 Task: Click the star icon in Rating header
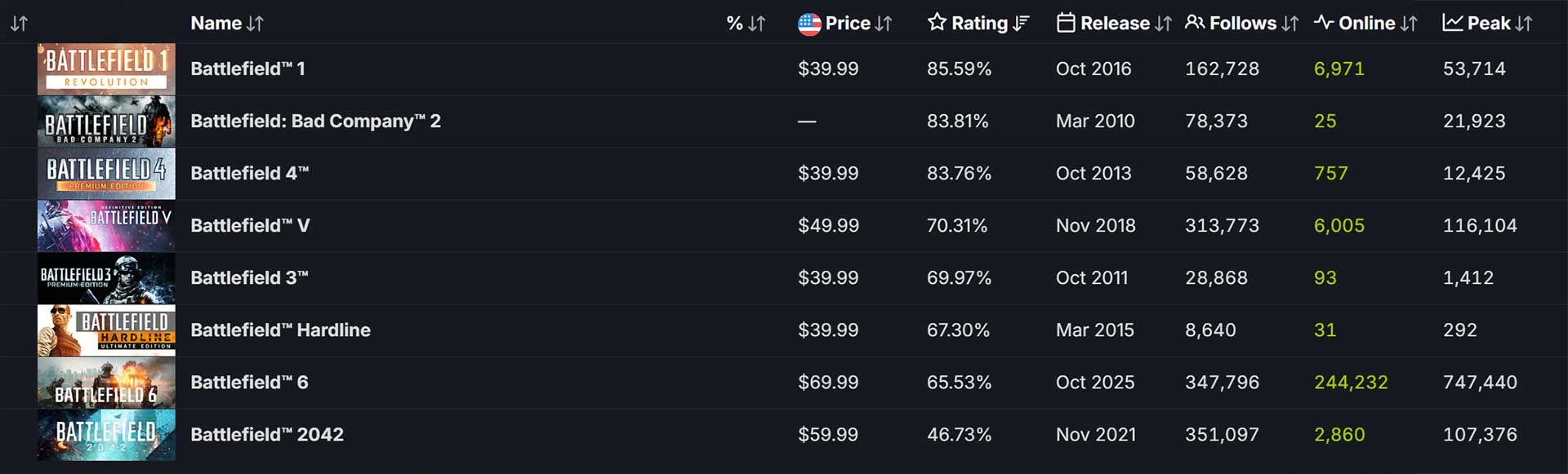[937, 22]
